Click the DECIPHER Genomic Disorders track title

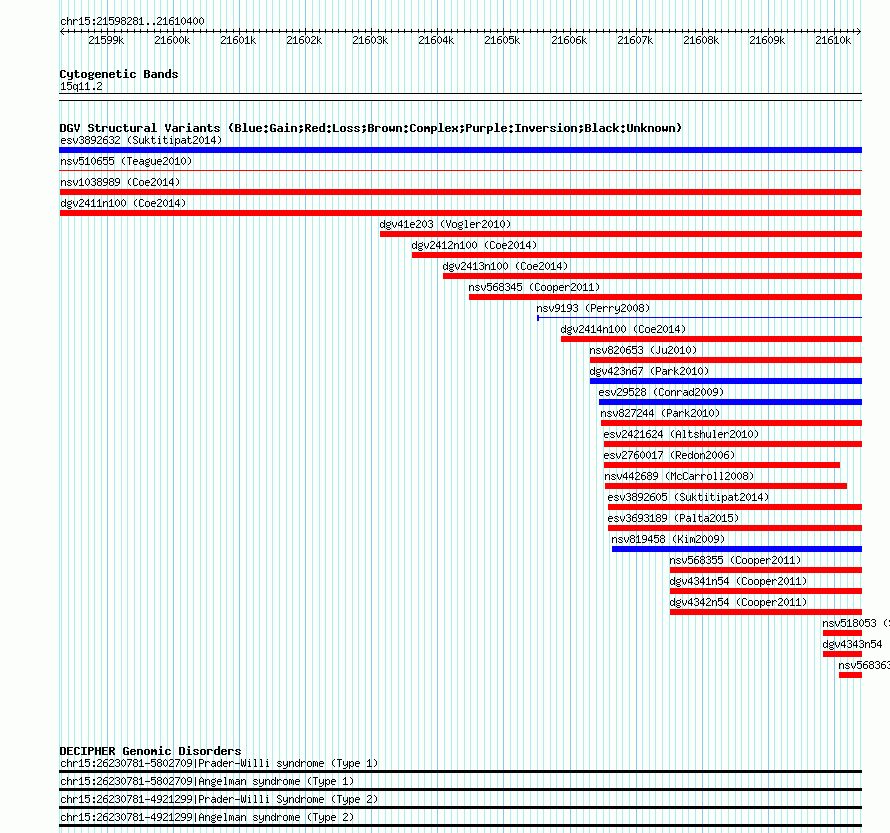tap(150, 751)
